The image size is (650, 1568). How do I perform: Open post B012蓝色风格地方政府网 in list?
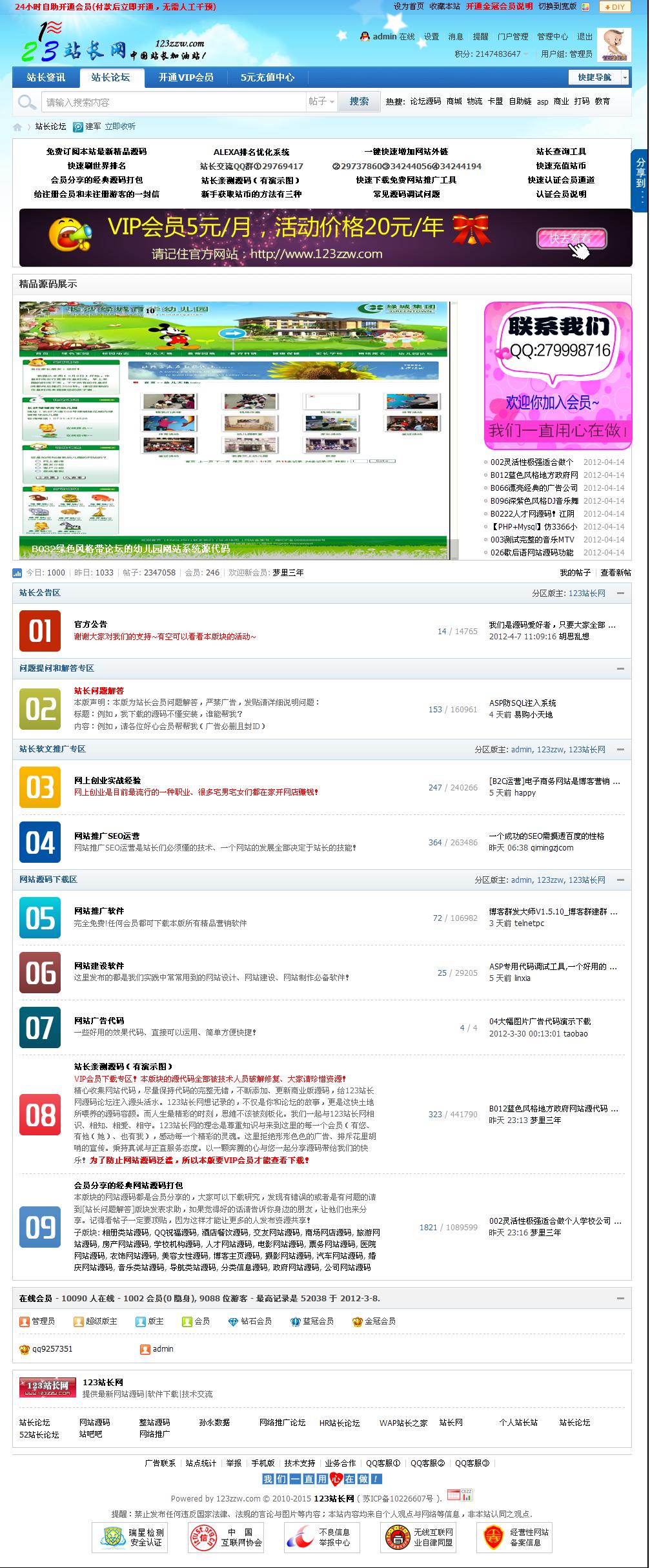coord(534,475)
